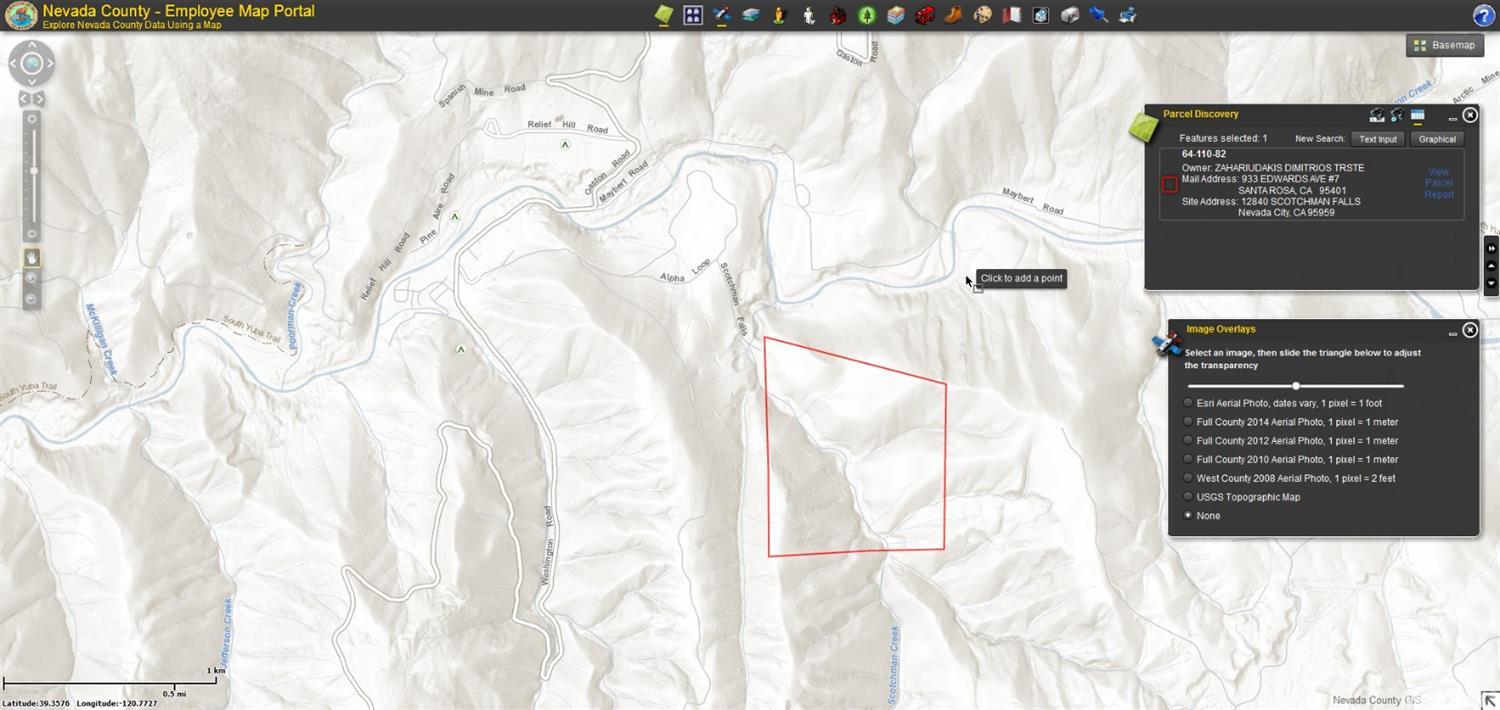Click overview map arrow in bottom-right corner
Image resolution: width=1500 pixels, height=710 pixels.
1488,700
